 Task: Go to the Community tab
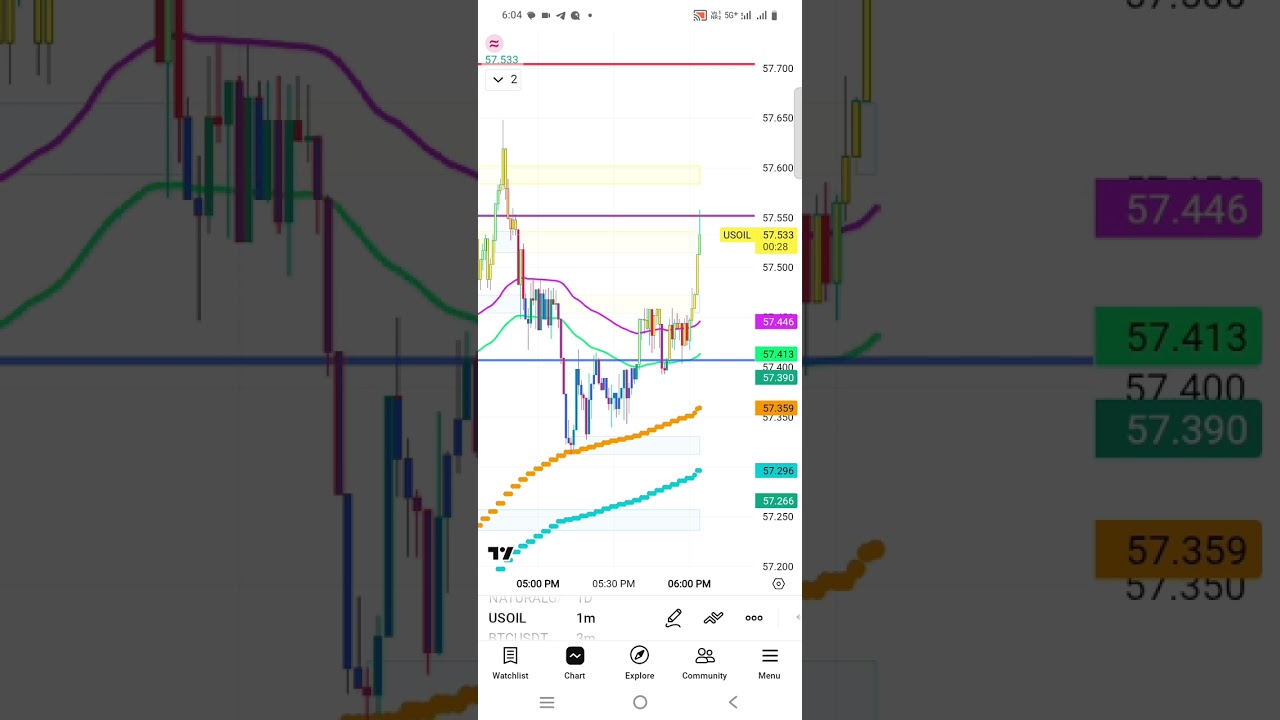704,663
